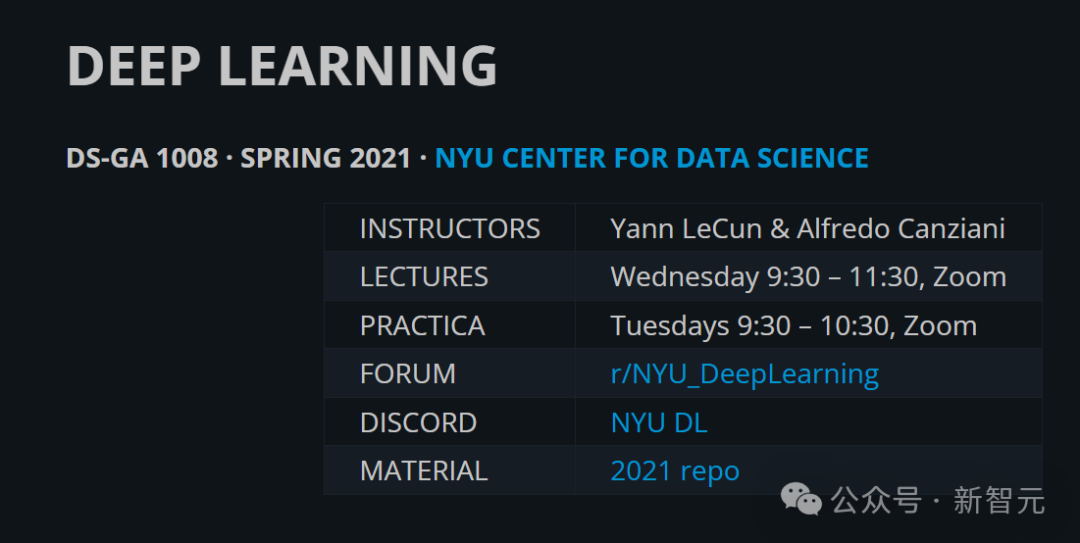Select the DISCORD label cell
The image size is (1080, 543).
click(x=450, y=422)
